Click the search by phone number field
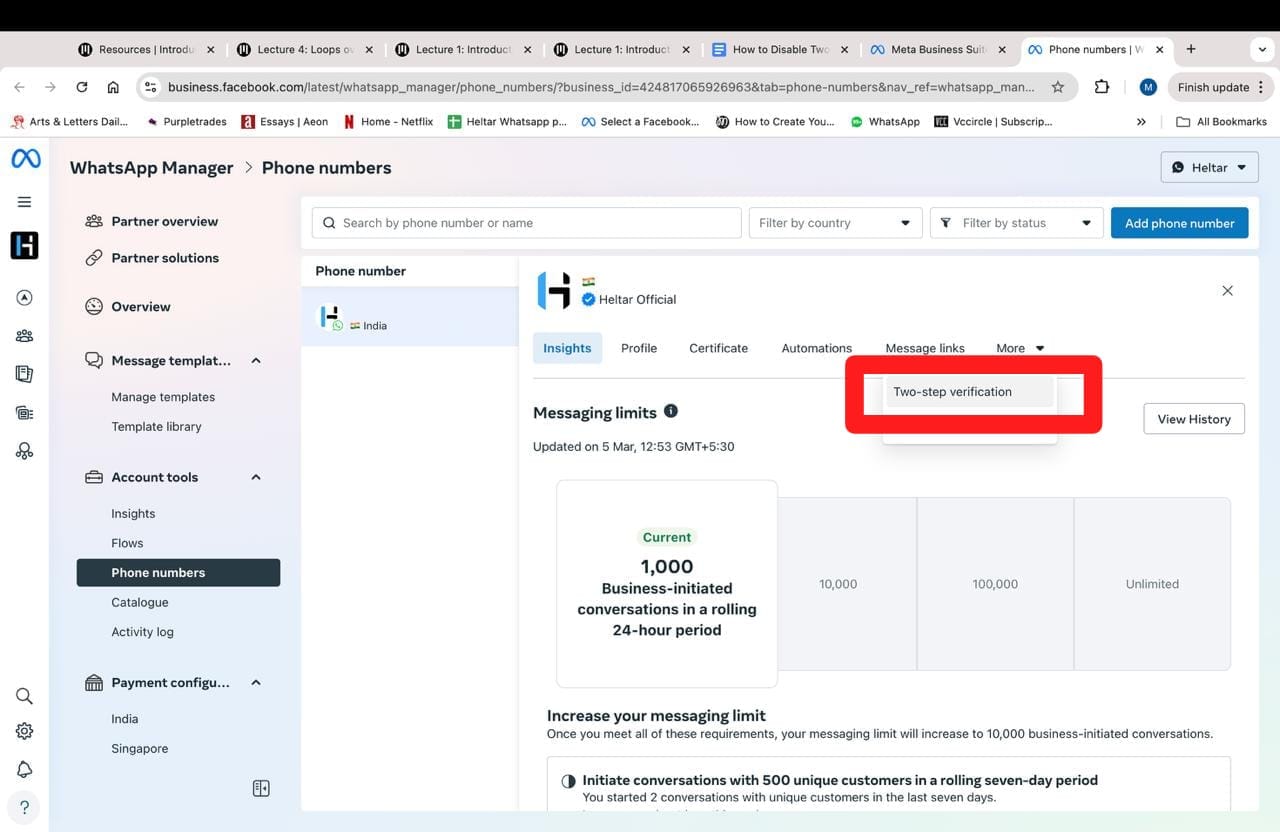Image resolution: width=1280 pixels, height=832 pixels. click(x=526, y=223)
